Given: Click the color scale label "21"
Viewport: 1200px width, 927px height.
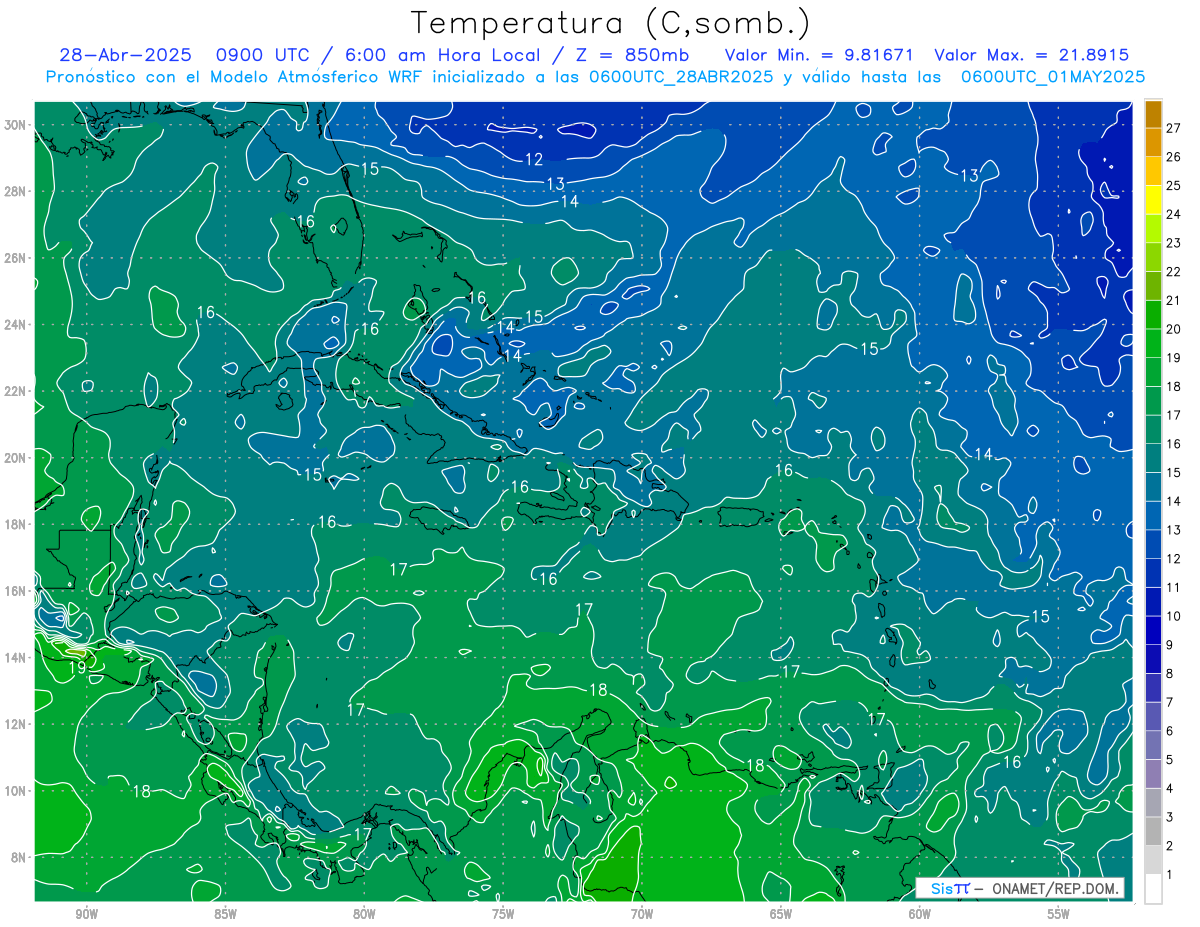Looking at the screenshot, I should 1174,300.
